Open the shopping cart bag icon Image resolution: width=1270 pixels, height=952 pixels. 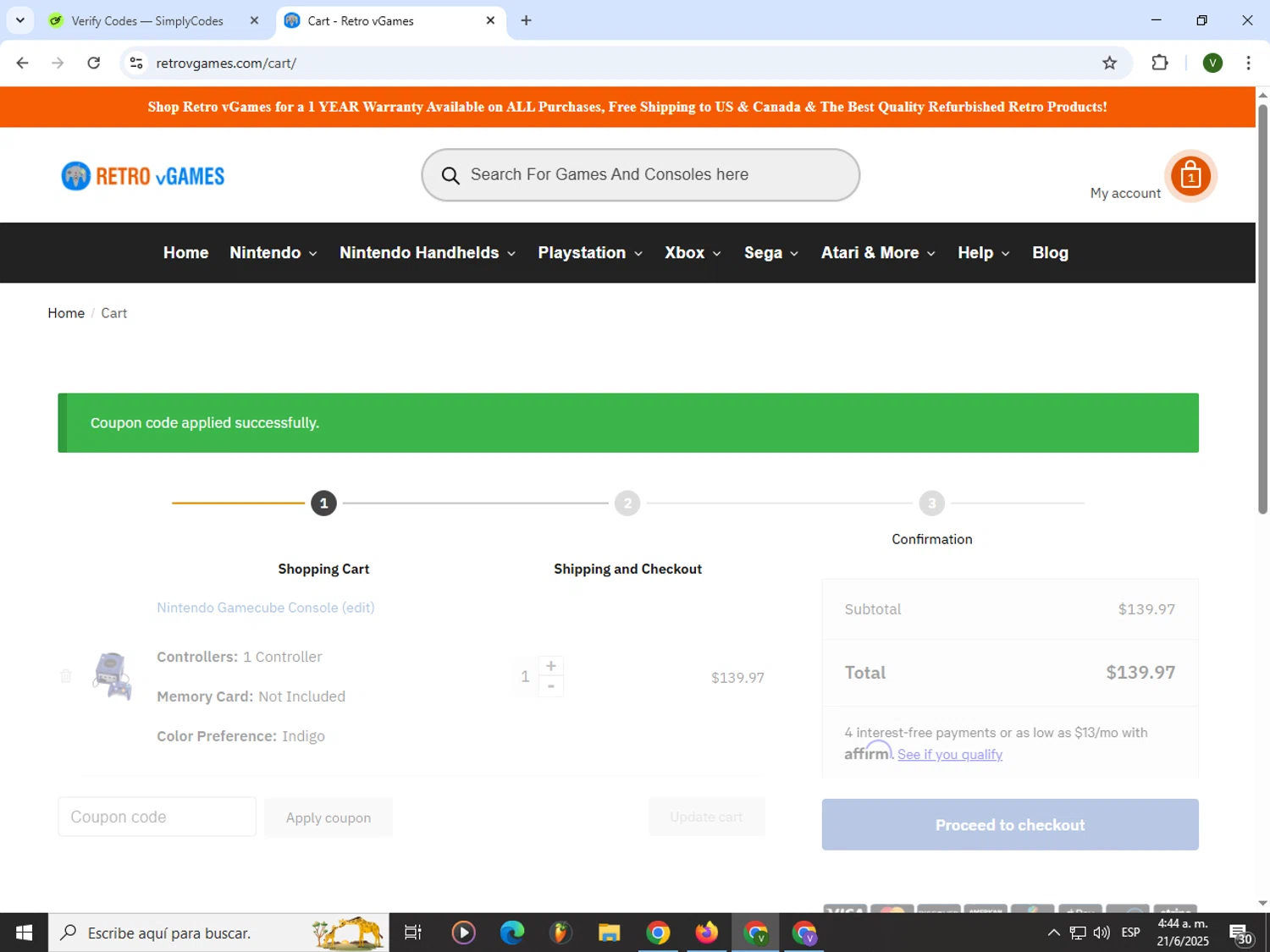1190,176
